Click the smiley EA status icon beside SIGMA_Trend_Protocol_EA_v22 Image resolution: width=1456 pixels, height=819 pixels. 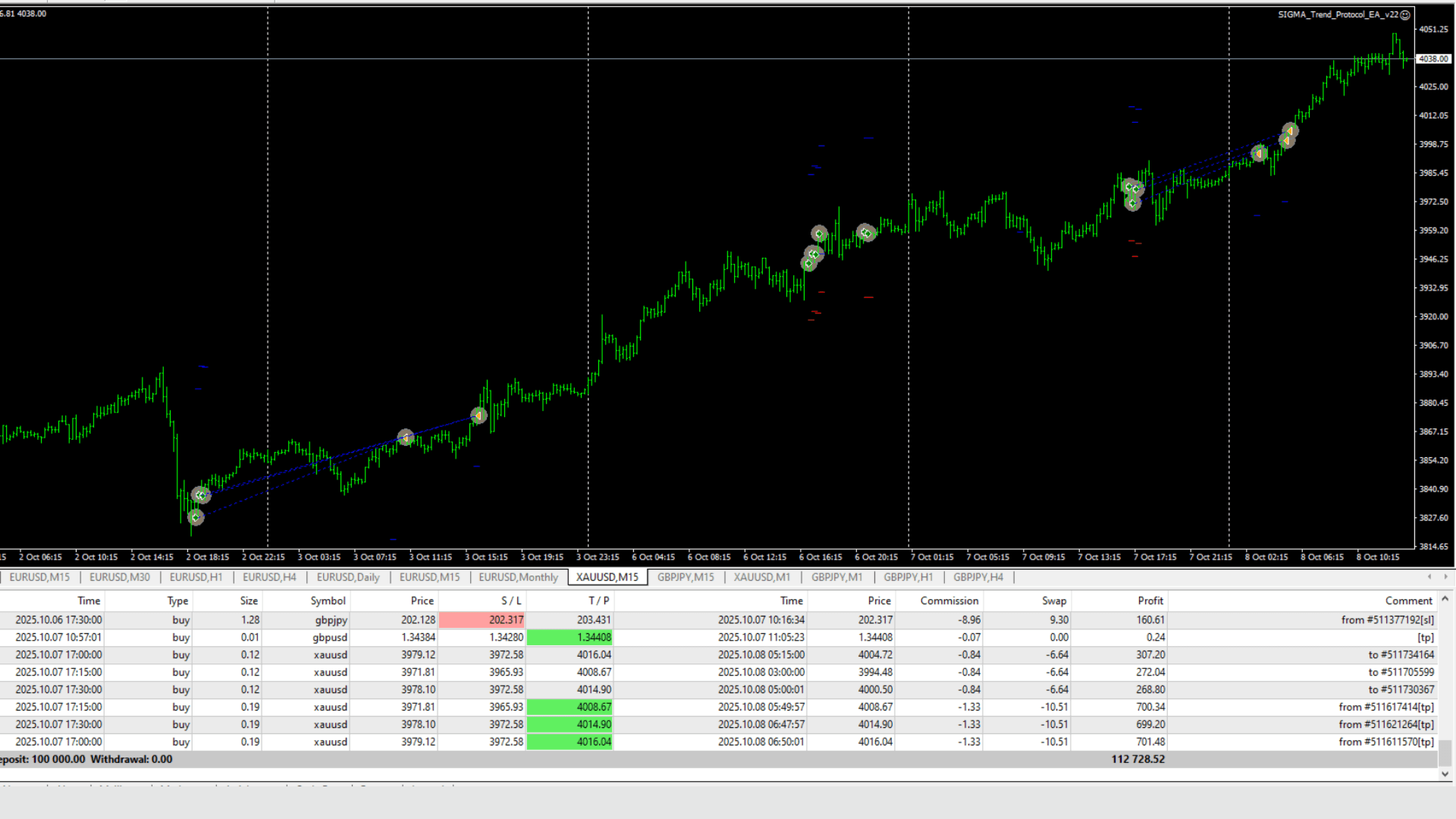(1406, 14)
